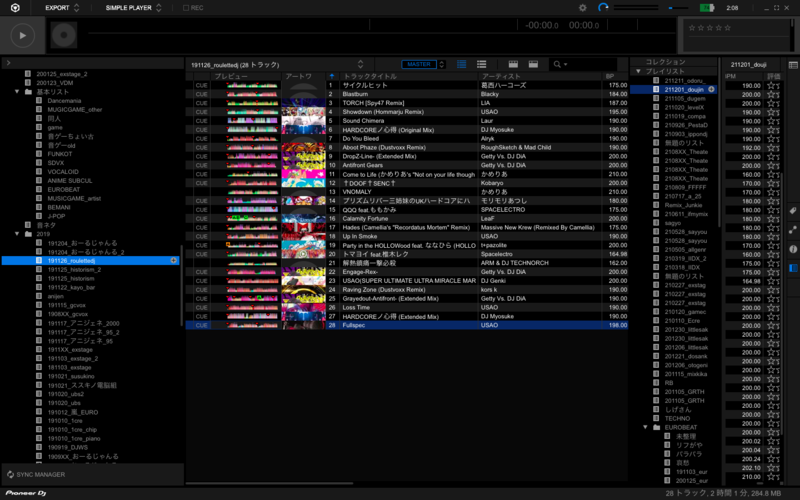Click the panel icon right of the list view icon
Screen dimensions: 800x500
(x=513, y=64)
